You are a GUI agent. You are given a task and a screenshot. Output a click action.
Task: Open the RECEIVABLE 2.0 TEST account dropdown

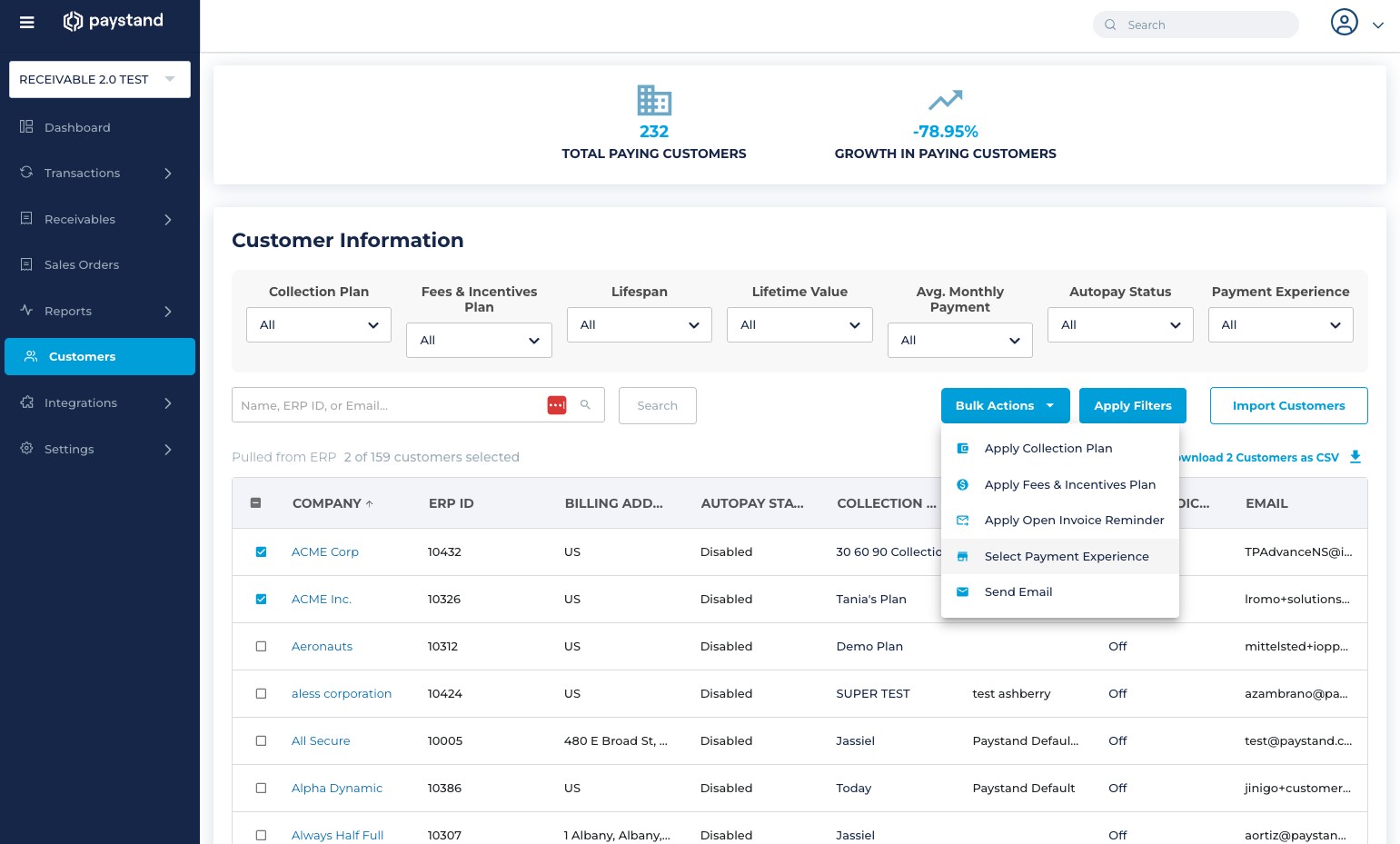[x=100, y=79]
